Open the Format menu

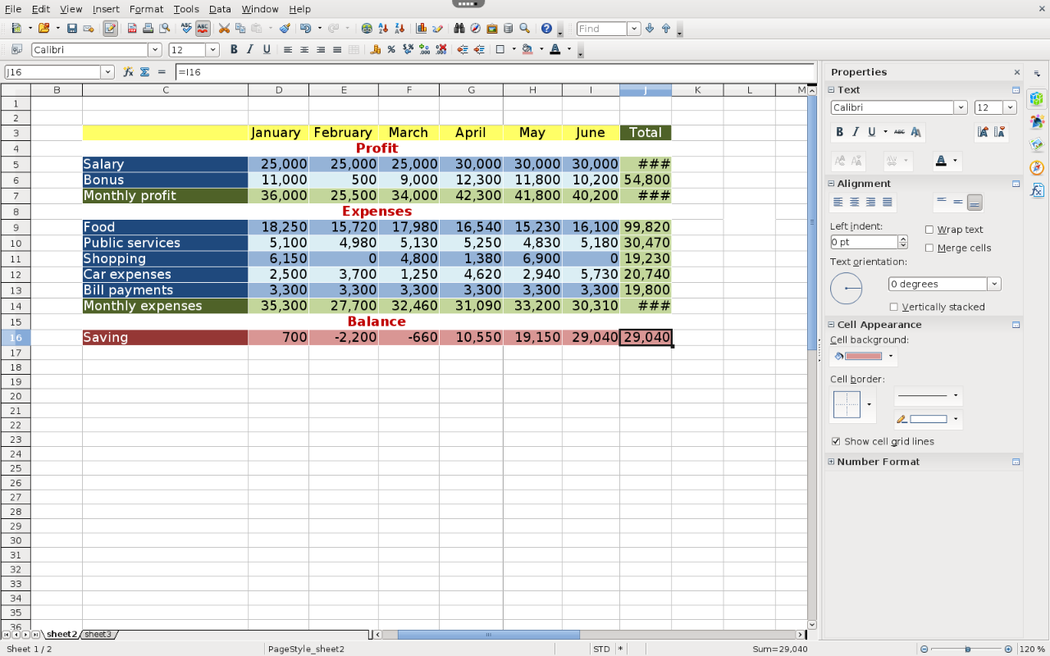(x=146, y=9)
